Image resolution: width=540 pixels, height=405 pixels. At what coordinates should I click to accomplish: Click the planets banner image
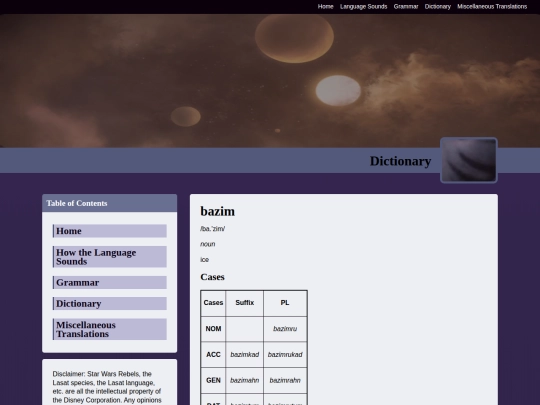[270, 81]
